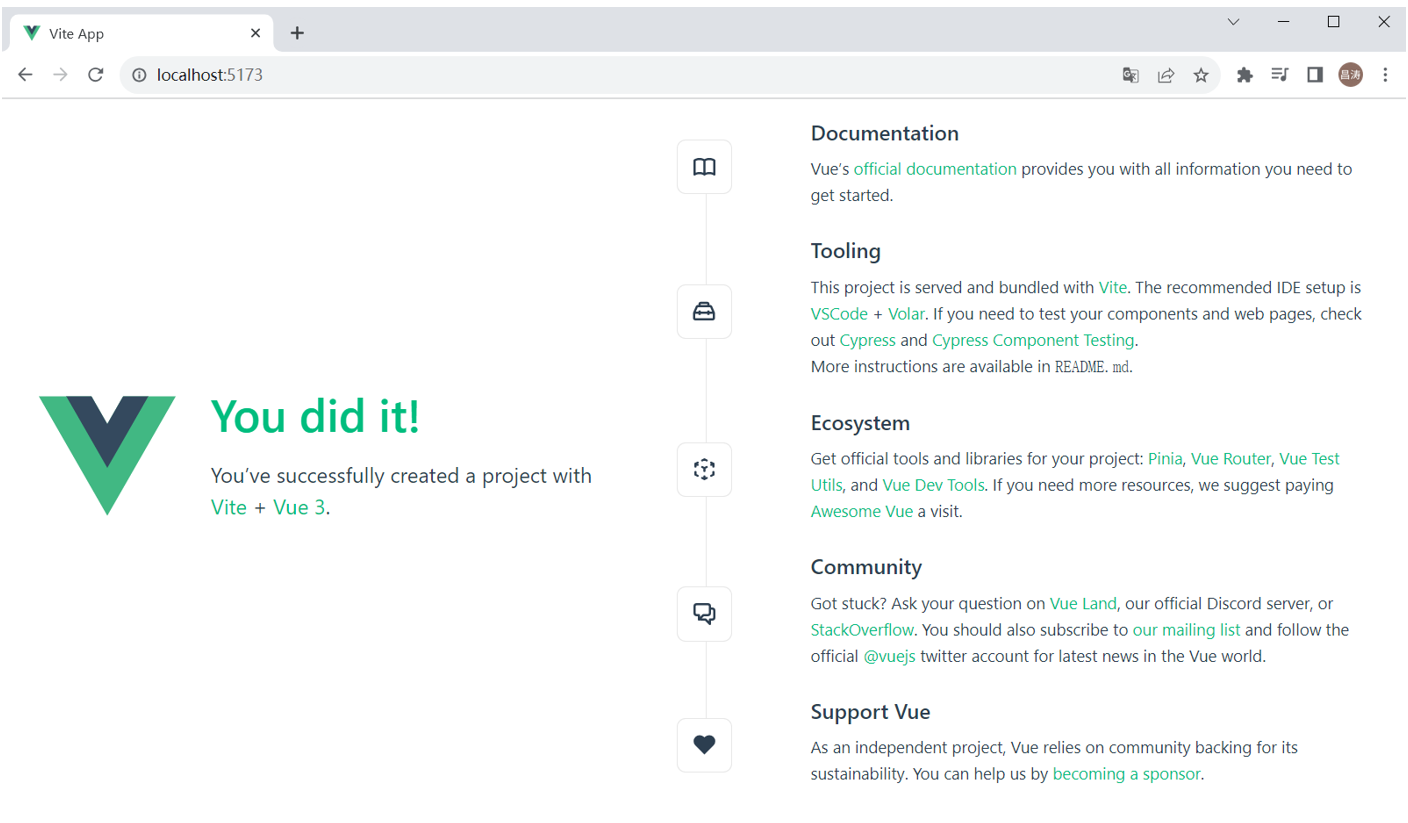Click the Support Vue heading
Image resolution: width=1408 pixels, height=823 pixels.
871,712
